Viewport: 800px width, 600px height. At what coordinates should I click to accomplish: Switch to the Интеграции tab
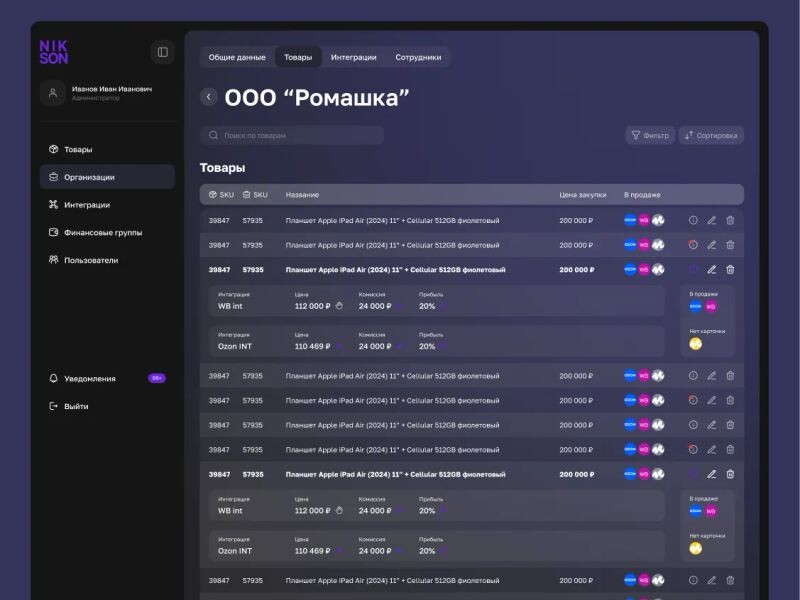(x=354, y=57)
